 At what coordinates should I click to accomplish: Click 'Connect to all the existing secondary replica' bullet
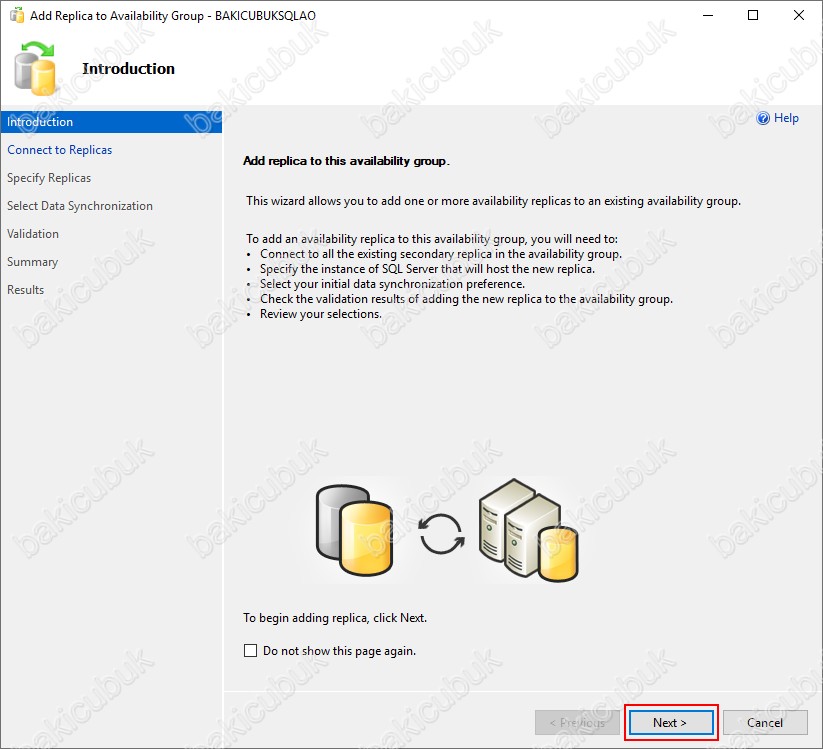440,254
